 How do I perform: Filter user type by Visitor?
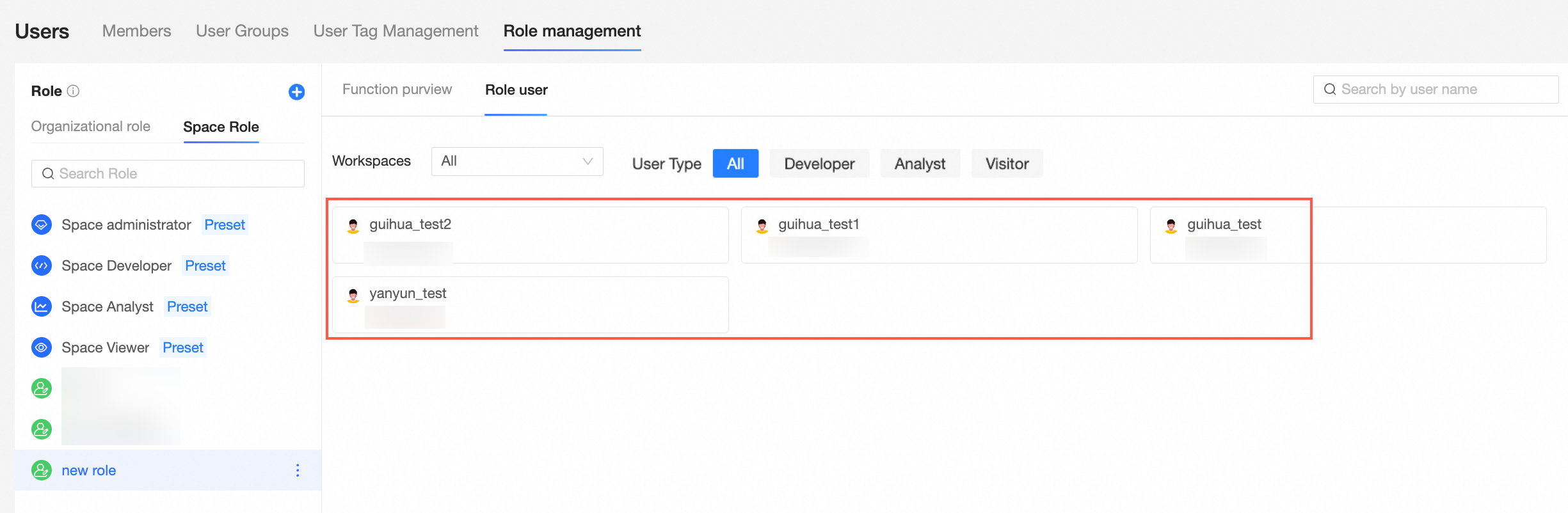pos(1006,164)
